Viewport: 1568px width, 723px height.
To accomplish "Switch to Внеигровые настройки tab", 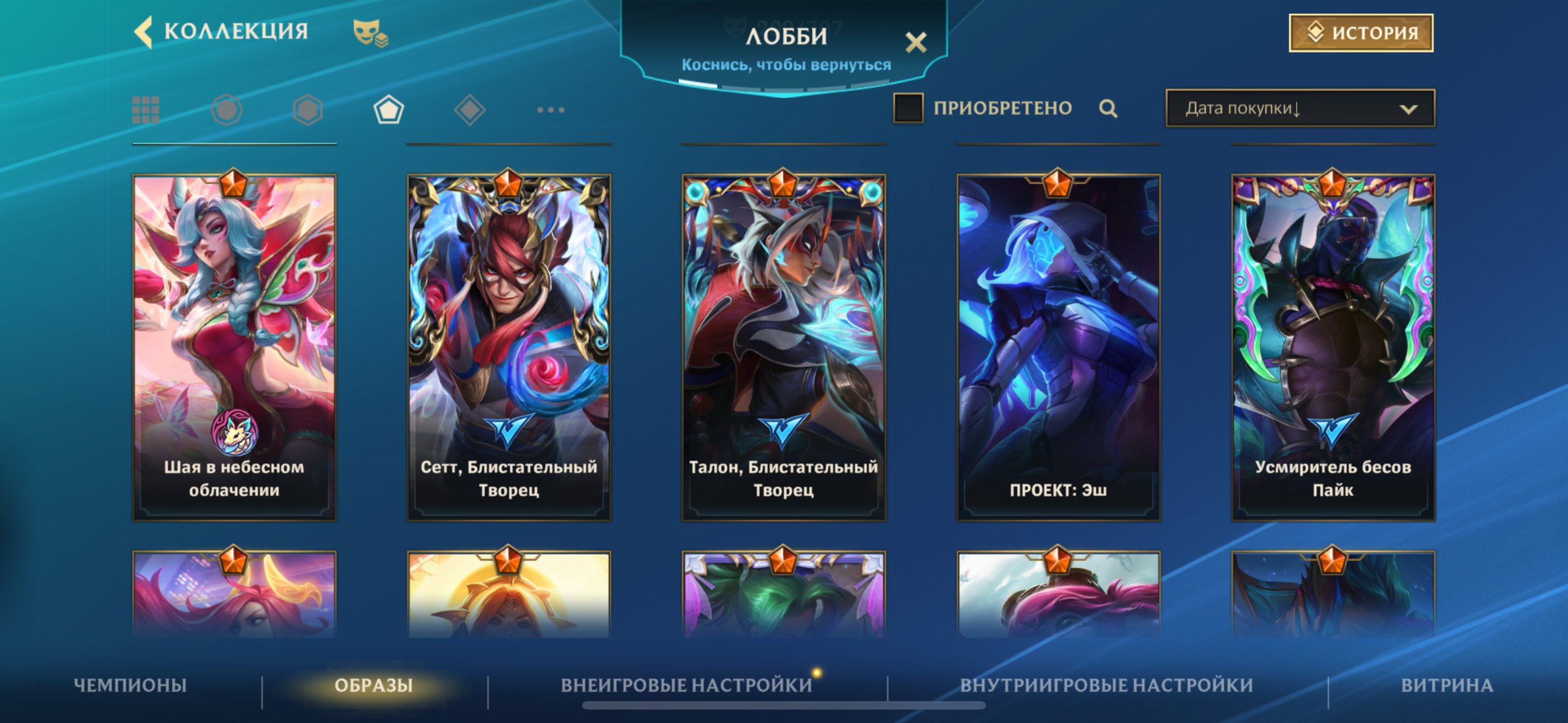I will coord(686,685).
